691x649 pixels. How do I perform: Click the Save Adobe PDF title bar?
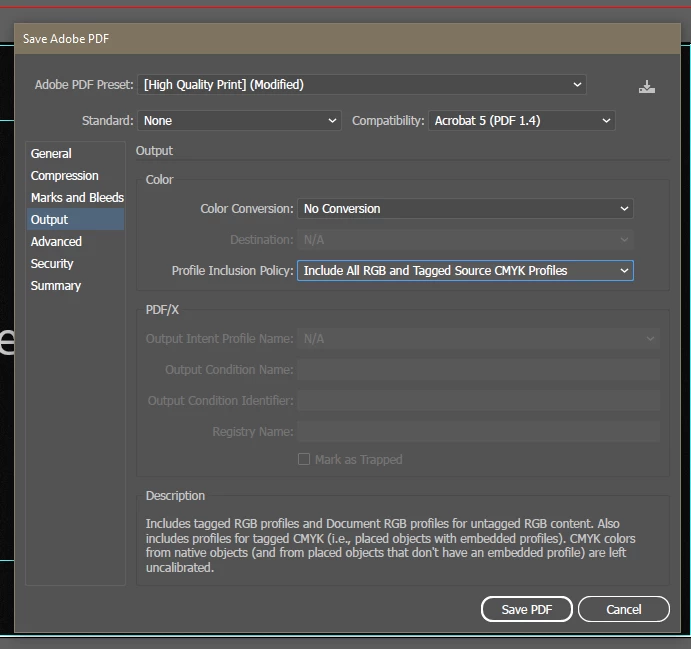coord(347,39)
